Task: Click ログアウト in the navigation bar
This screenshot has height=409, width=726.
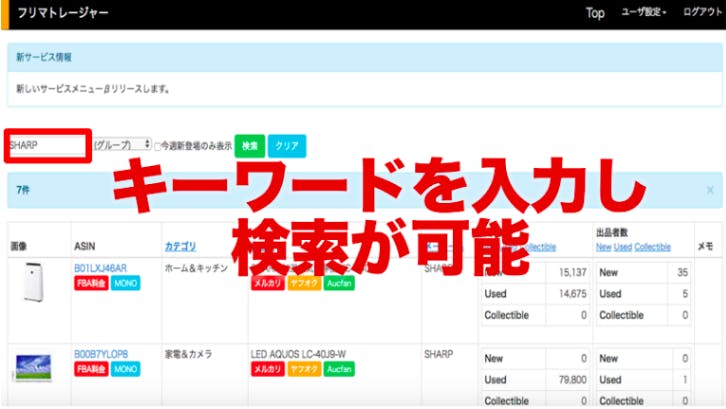Action: tap(700, 13)
